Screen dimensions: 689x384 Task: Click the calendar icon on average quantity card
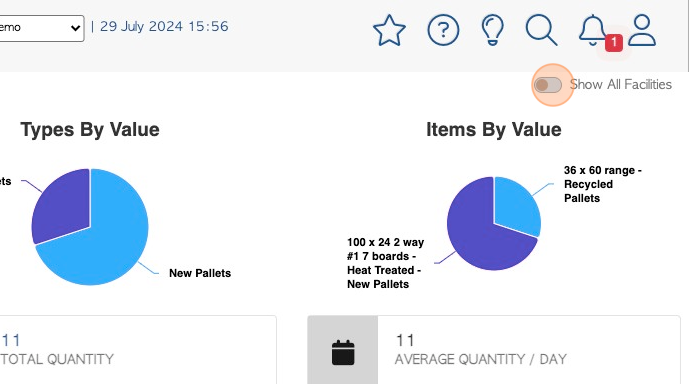(343, 352)
